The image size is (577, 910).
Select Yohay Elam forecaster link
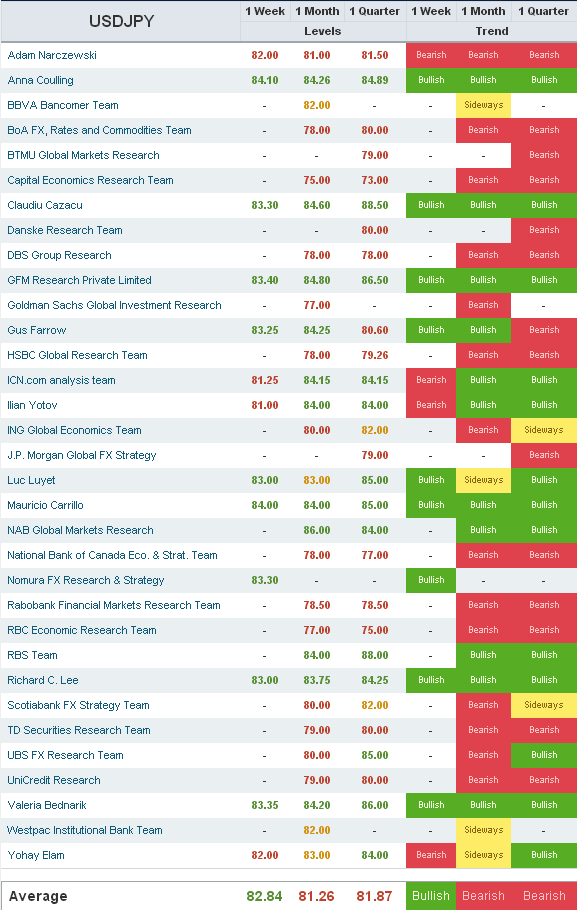tap(36, 854)
